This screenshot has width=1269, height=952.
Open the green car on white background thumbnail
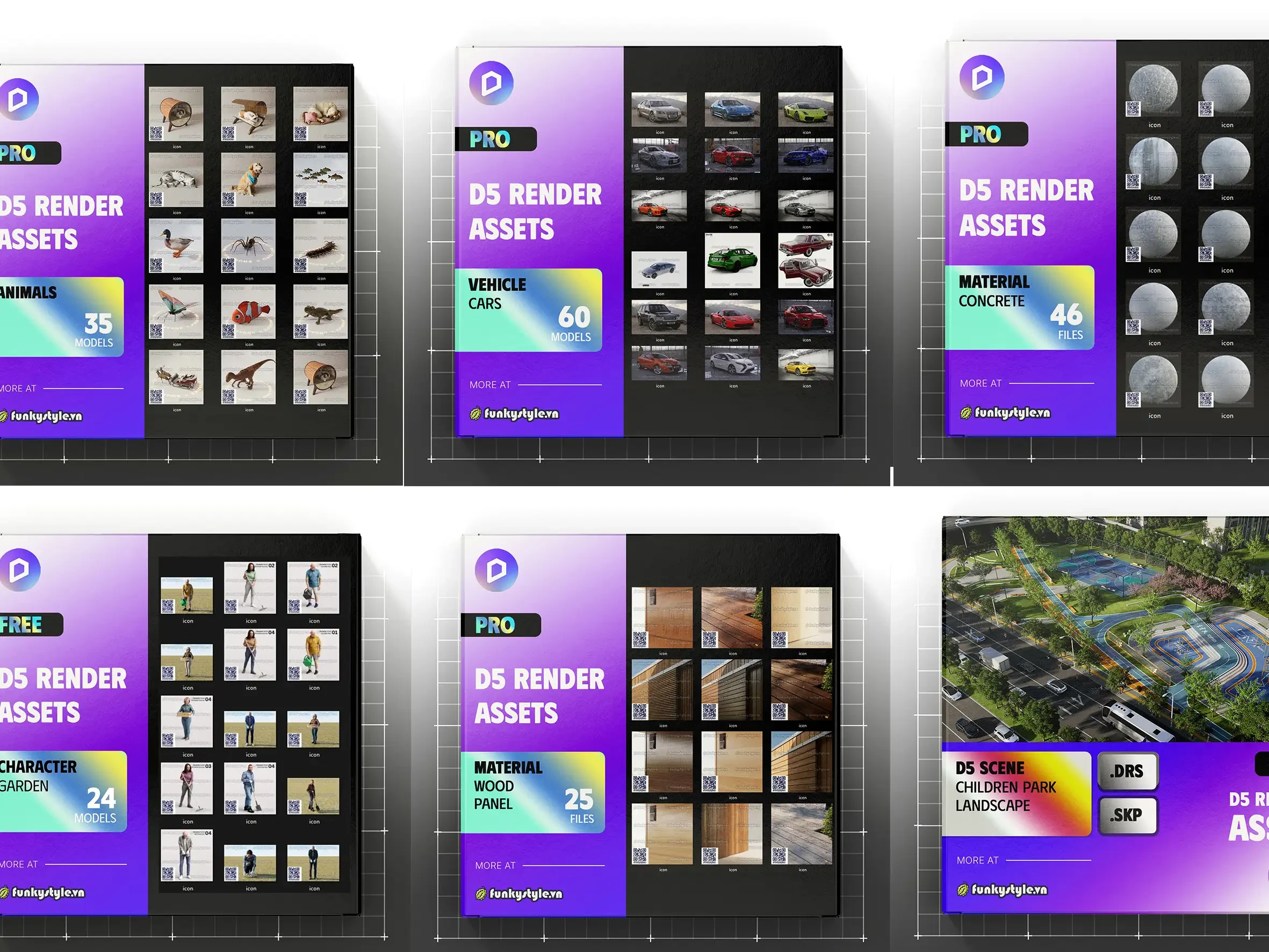click(732, 261)
